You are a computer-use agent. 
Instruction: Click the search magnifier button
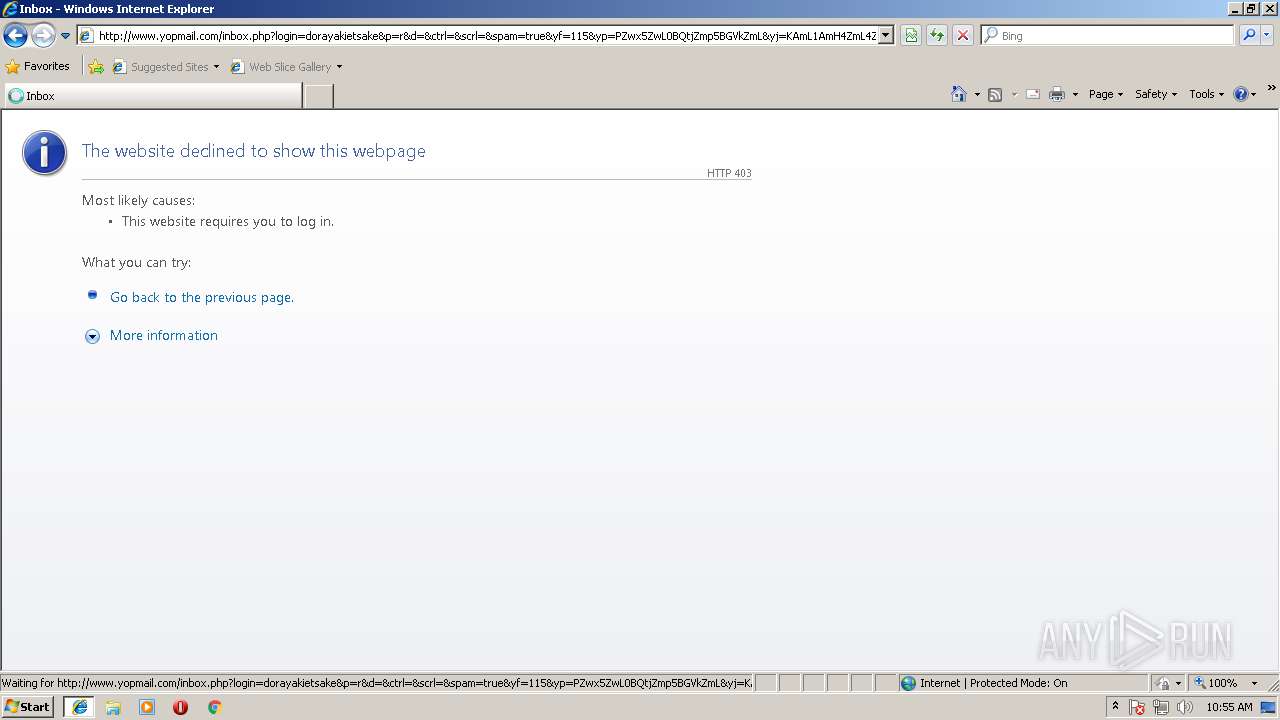[x=1248, y=36]
